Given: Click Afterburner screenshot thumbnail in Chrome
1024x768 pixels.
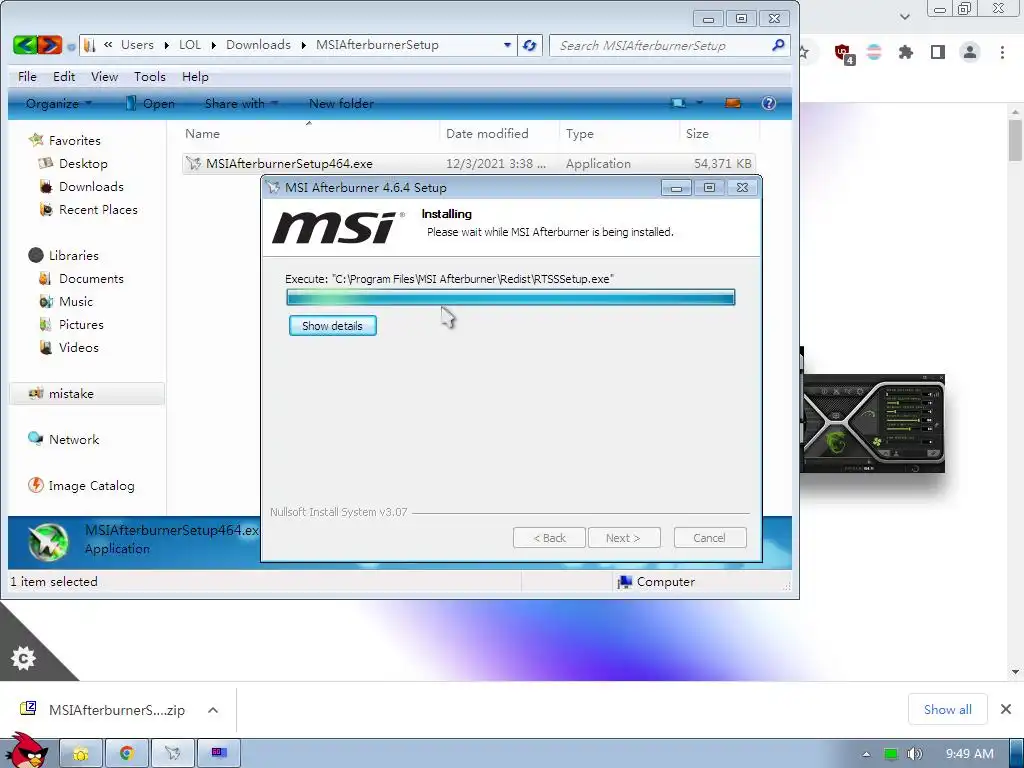Looking at the screenshot, I should tap(872, 423).
